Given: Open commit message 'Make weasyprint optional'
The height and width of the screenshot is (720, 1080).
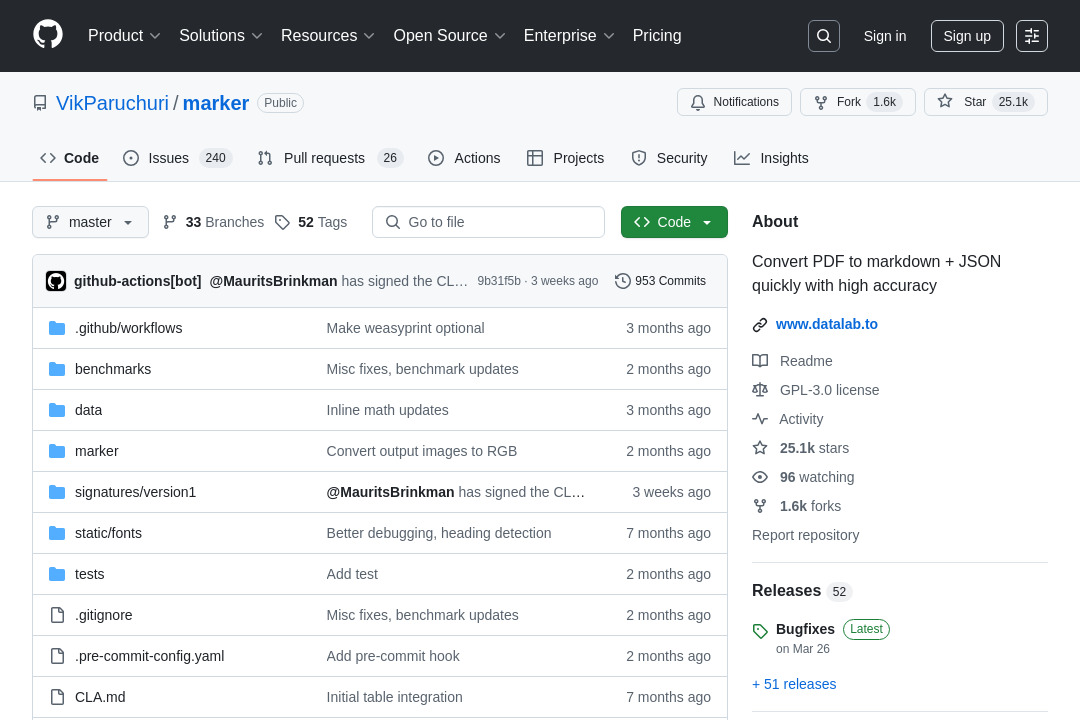Looking at the screenshot, I should point(405,328).
